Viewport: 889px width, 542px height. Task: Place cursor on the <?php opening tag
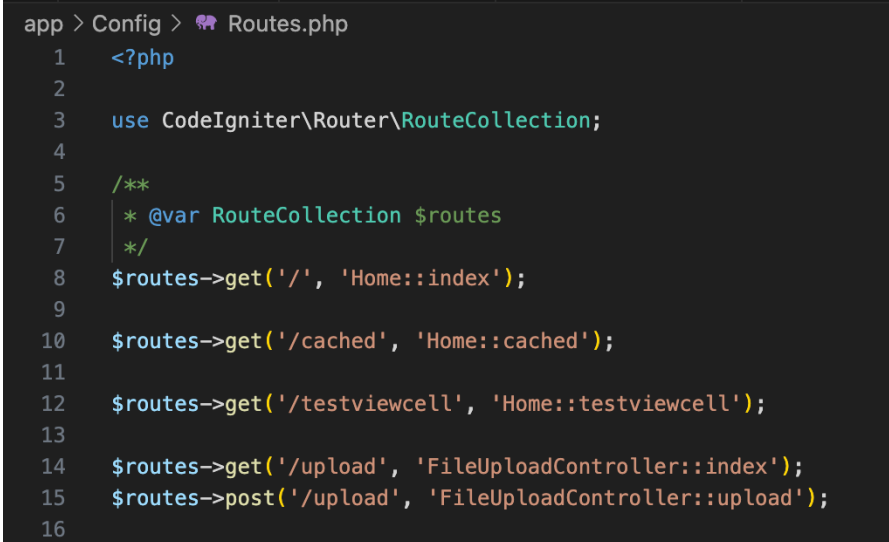tap(143, 58)
